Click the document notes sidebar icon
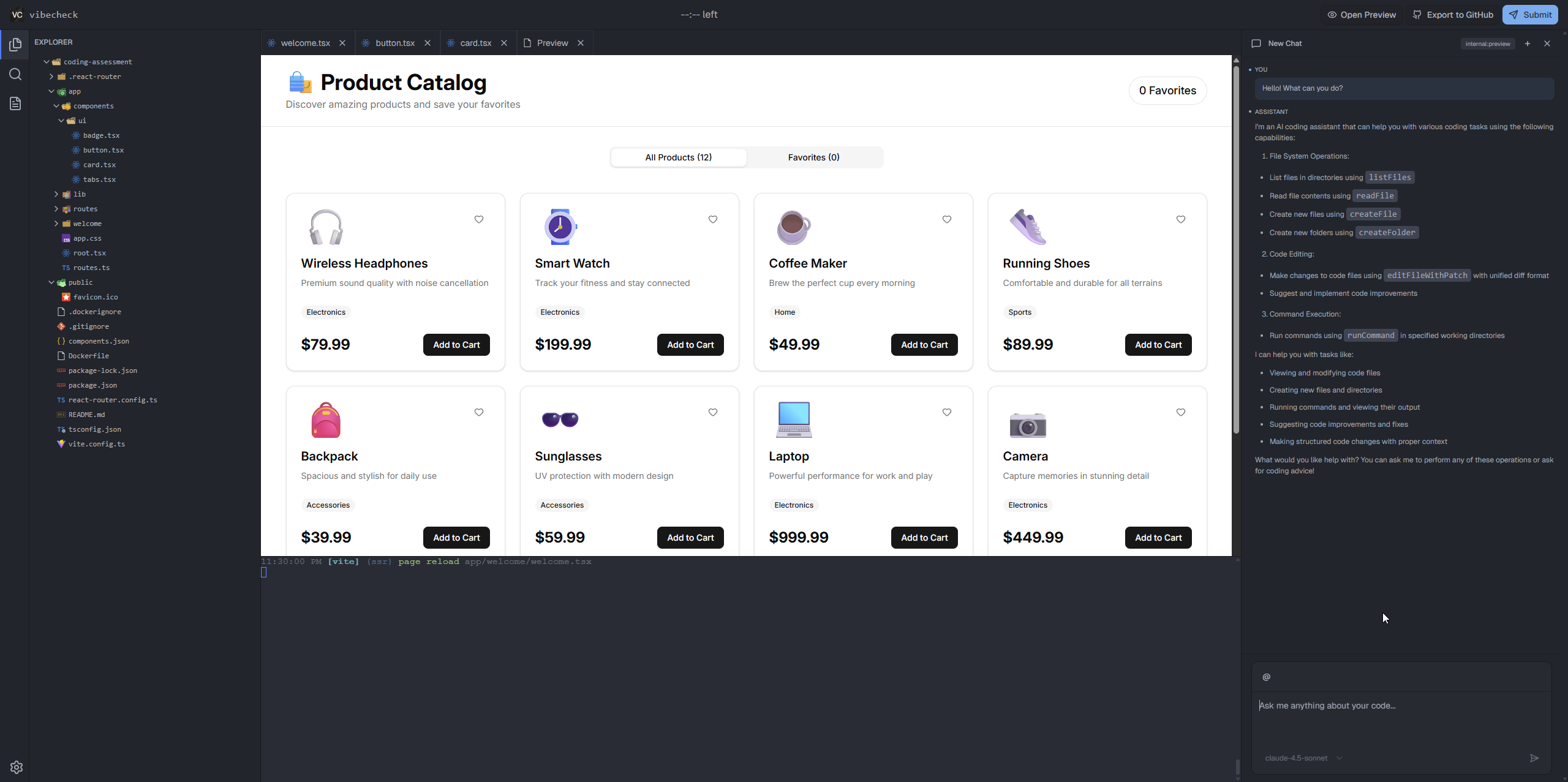The image size is (1568, 782). pyautogui.click(x=15, y=103)
